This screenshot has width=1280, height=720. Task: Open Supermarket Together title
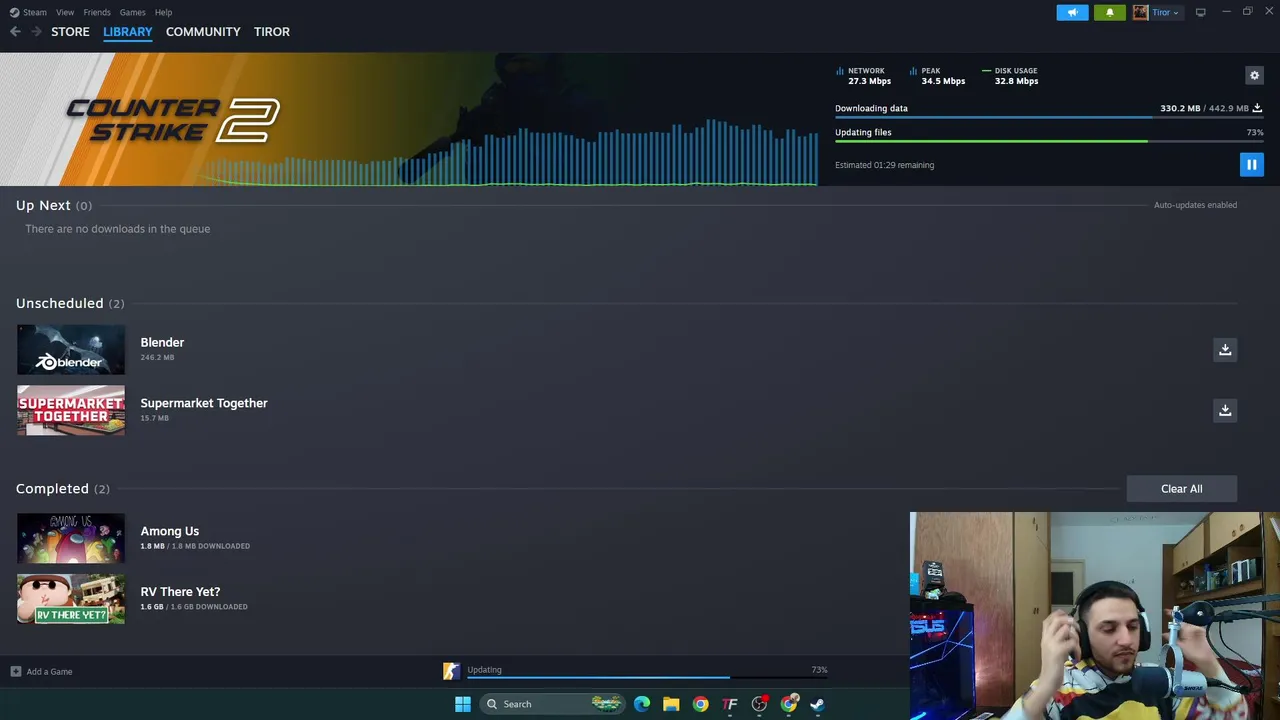point(204,403)
